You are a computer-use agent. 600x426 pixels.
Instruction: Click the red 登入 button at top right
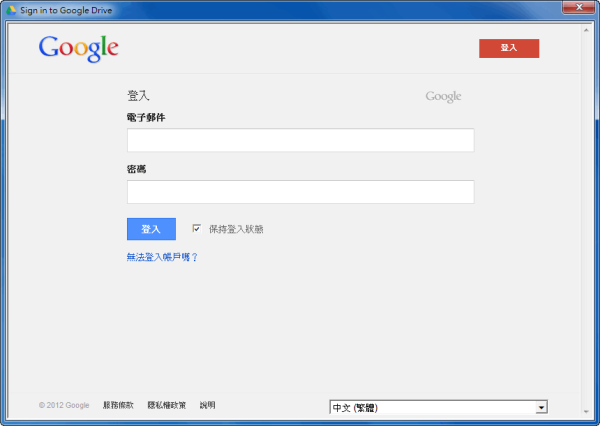509,48
